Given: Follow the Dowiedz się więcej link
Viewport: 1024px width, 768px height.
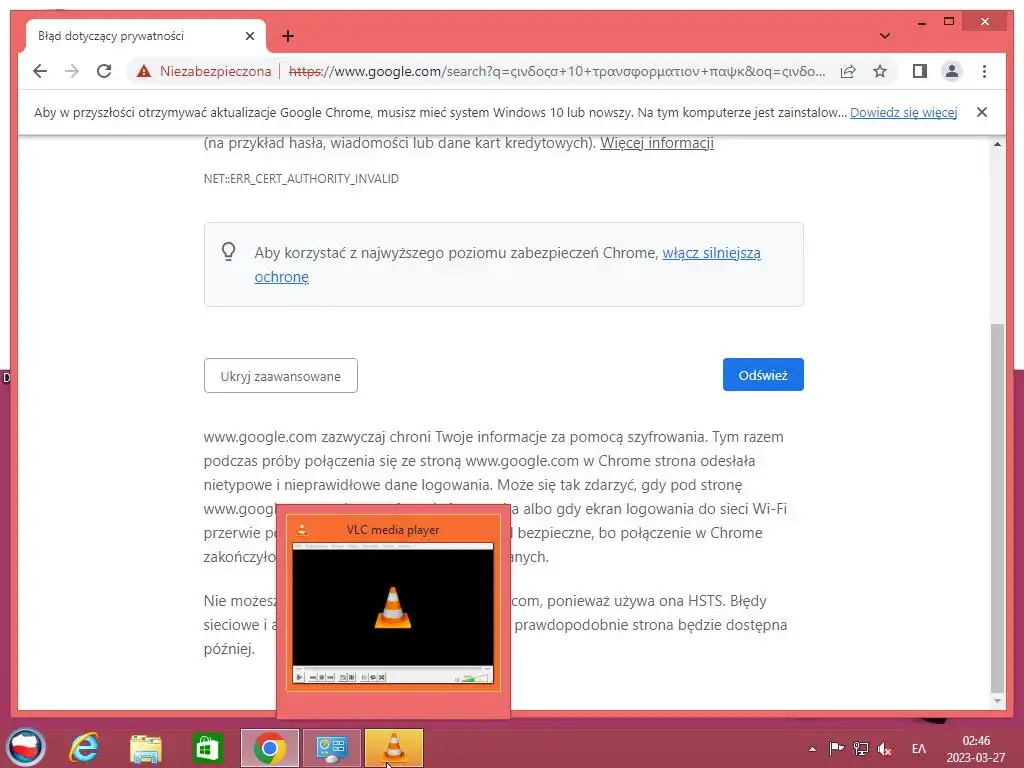Looking at the screenshot, I should 903,112.
